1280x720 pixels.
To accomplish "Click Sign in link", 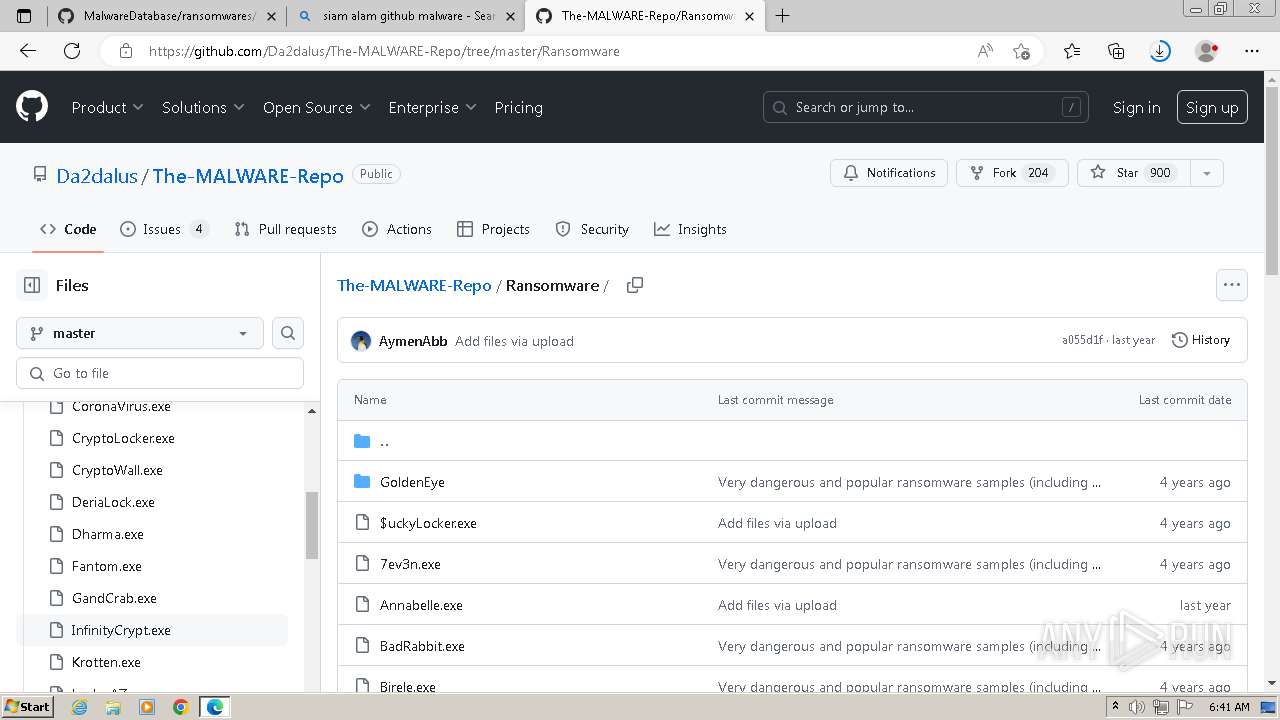I will 1136,107.
